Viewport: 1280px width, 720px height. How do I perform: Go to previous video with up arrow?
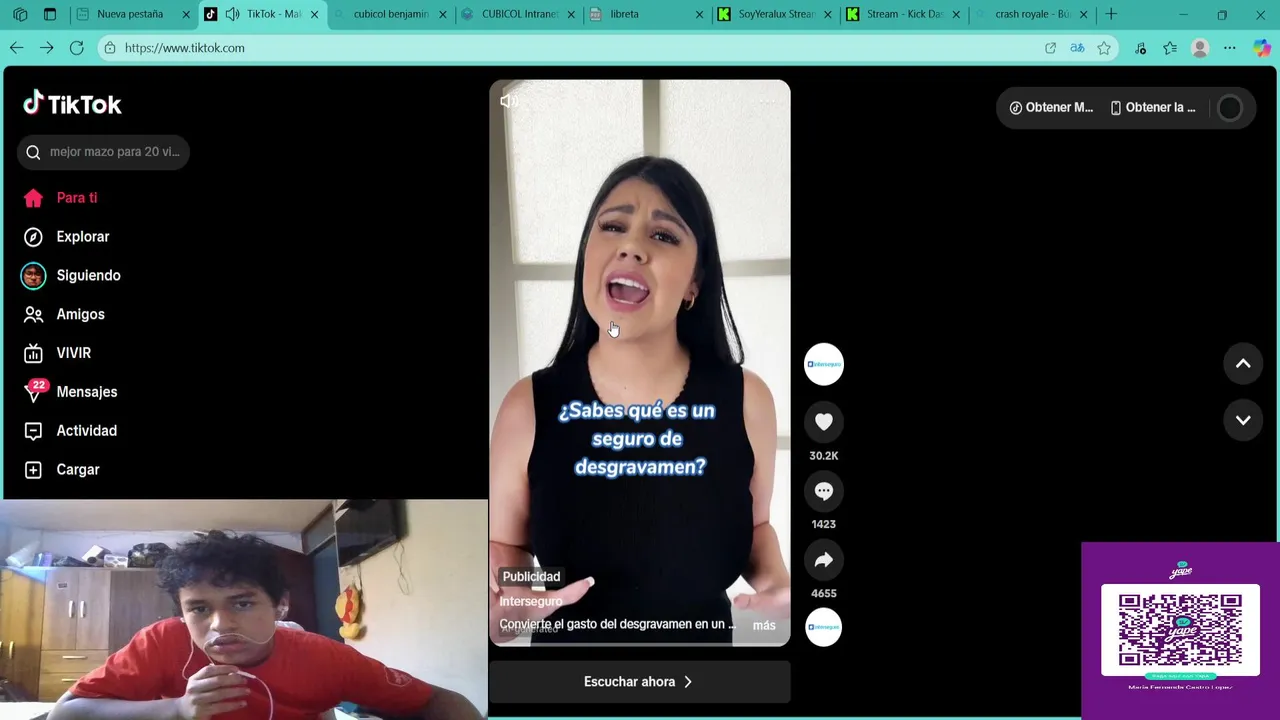tap(1243, 364)
